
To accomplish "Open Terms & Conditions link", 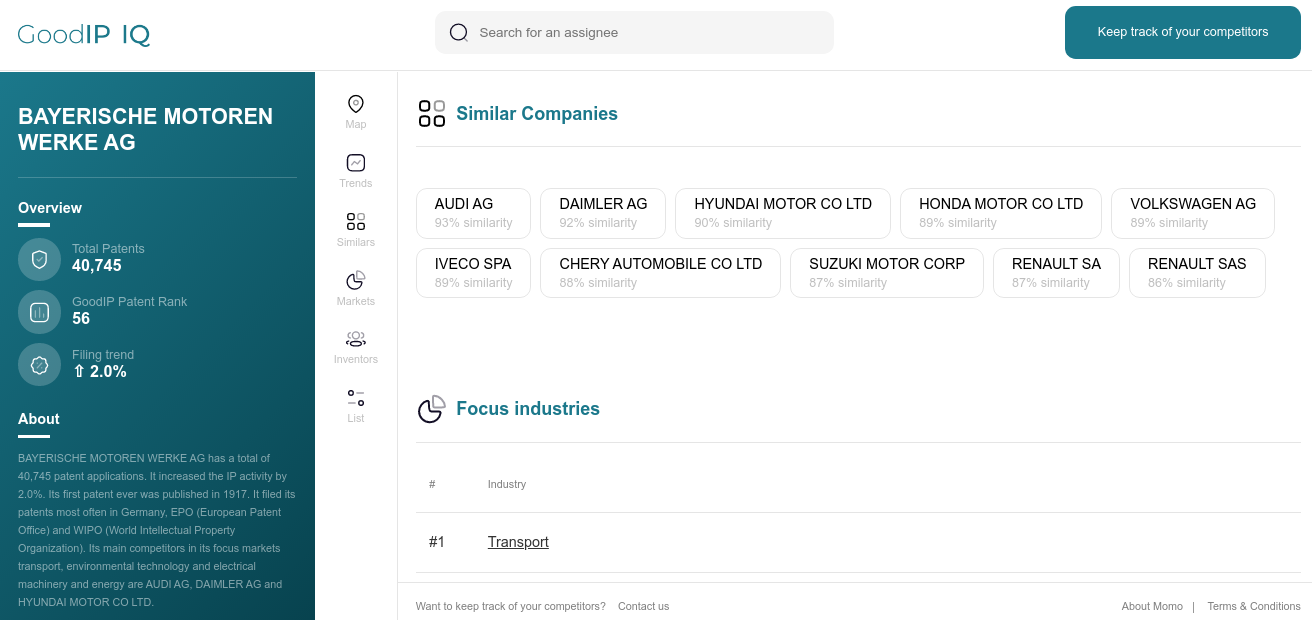I will point(1254,606).
